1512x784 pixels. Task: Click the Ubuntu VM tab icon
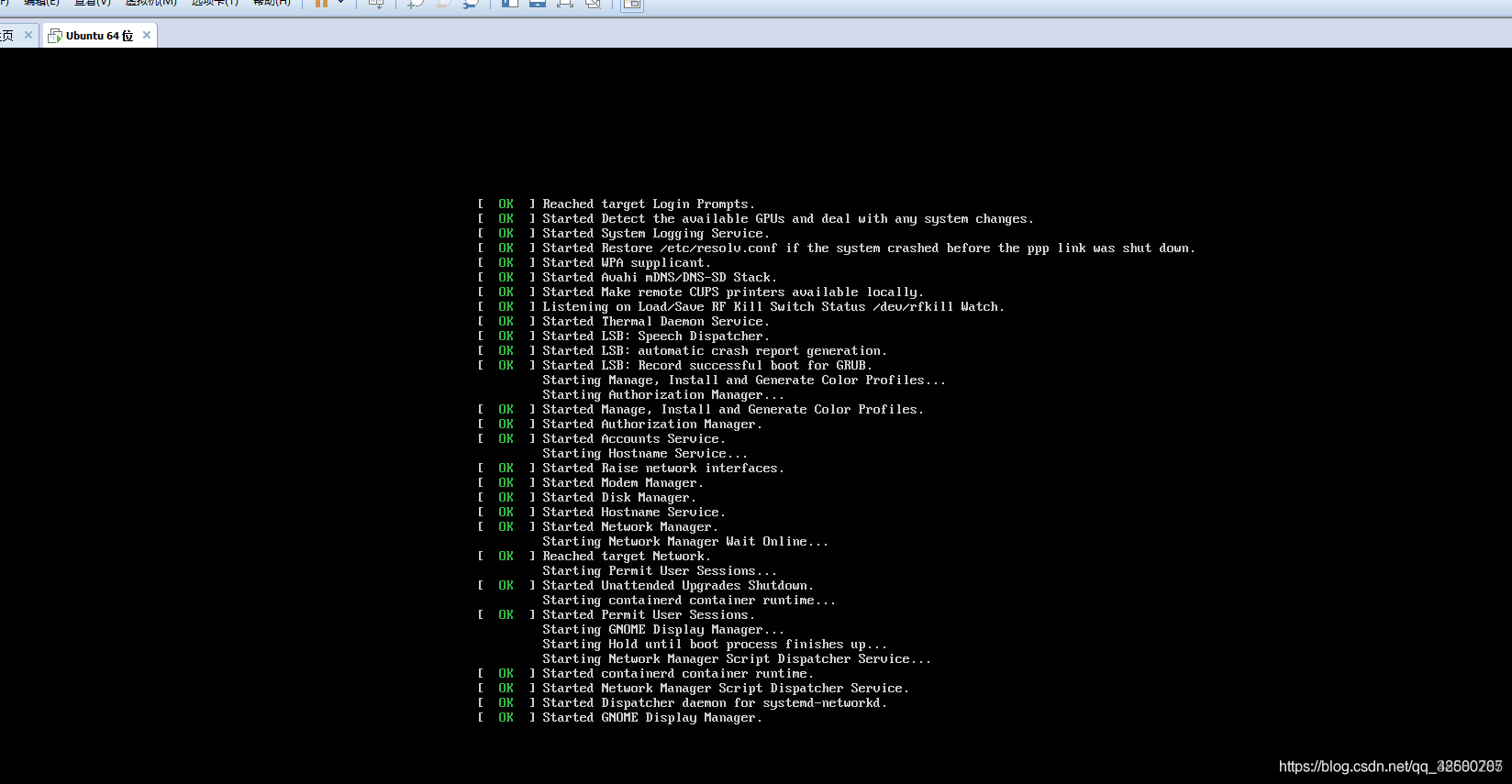(55, 36)
